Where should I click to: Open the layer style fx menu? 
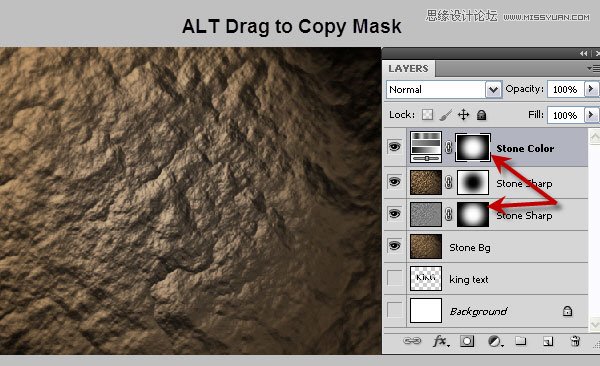[x=441, y=341]
